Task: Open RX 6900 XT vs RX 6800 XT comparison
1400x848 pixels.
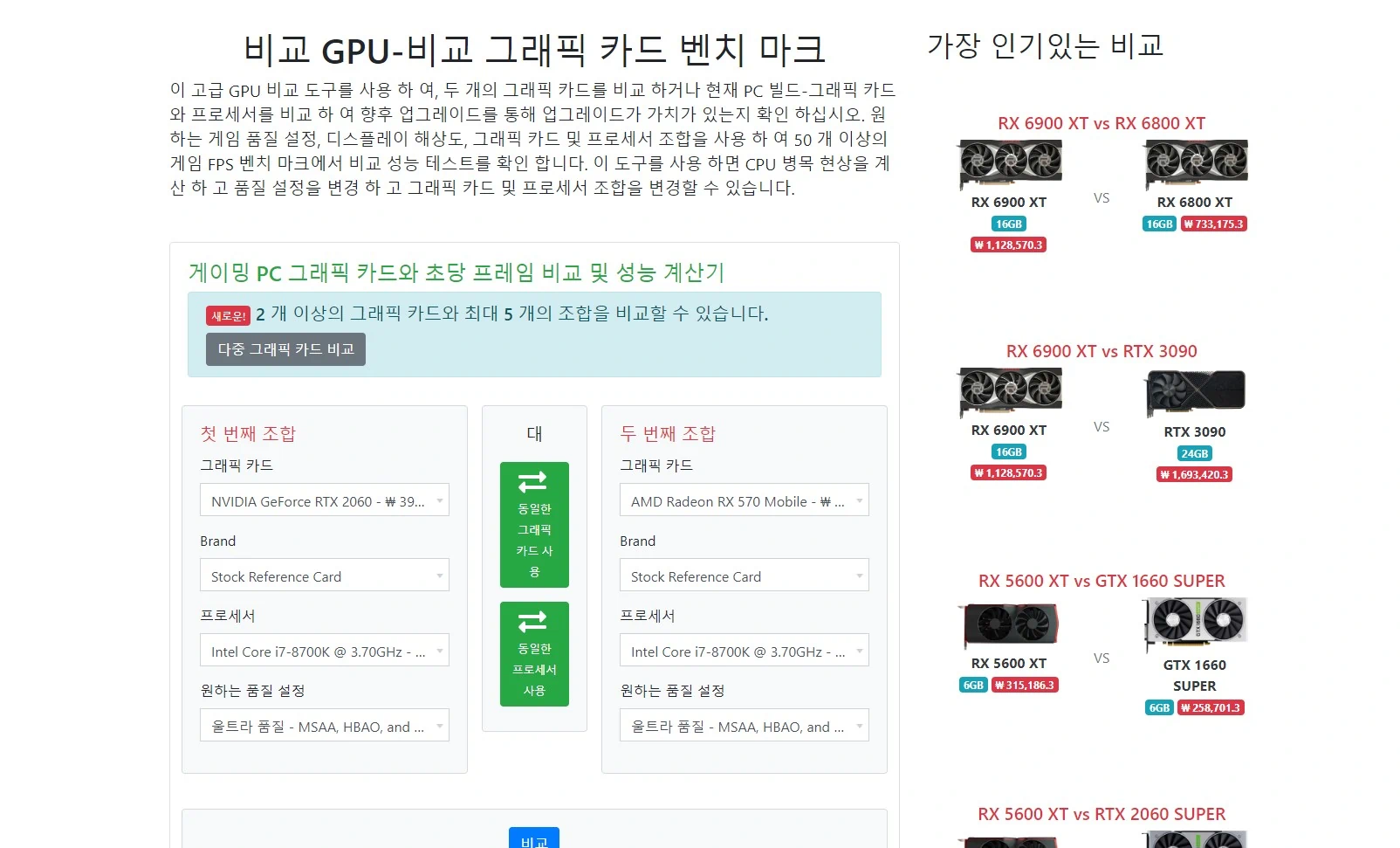Action: (x=1101, y=123)
